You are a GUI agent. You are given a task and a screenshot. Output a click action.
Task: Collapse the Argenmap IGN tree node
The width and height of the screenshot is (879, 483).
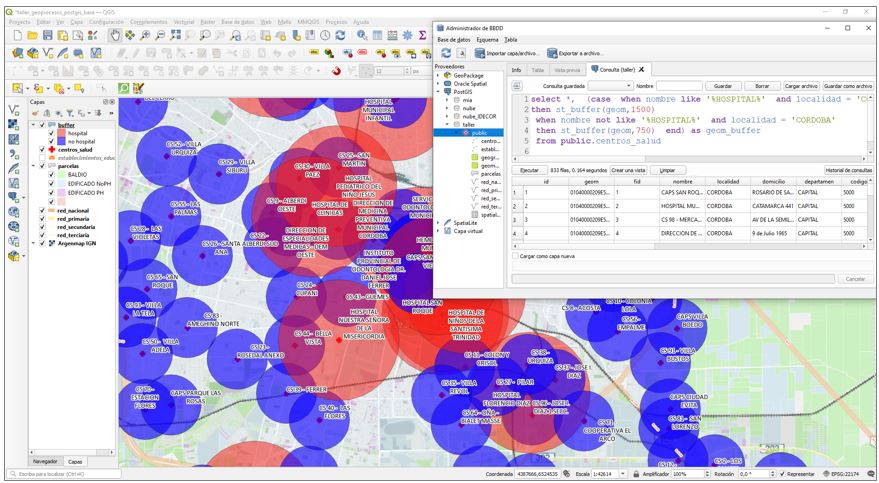(x=34, y=244)
